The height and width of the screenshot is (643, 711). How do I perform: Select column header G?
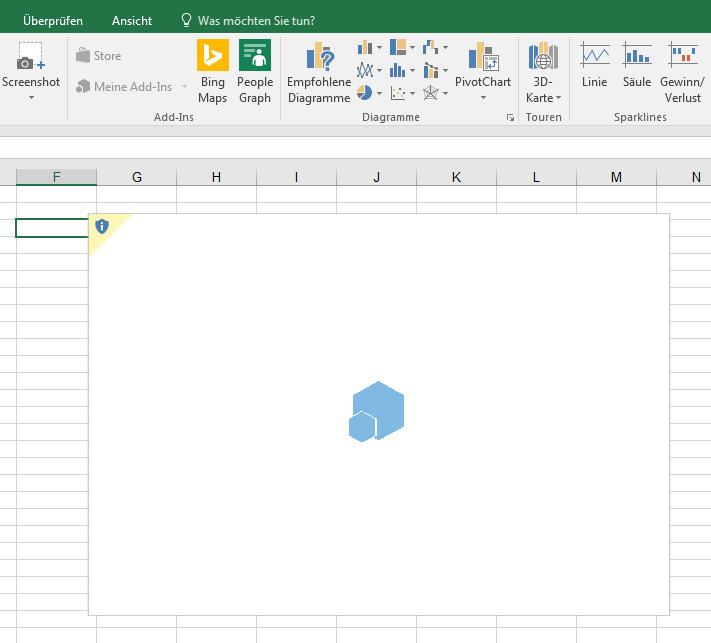pos(137,177)
